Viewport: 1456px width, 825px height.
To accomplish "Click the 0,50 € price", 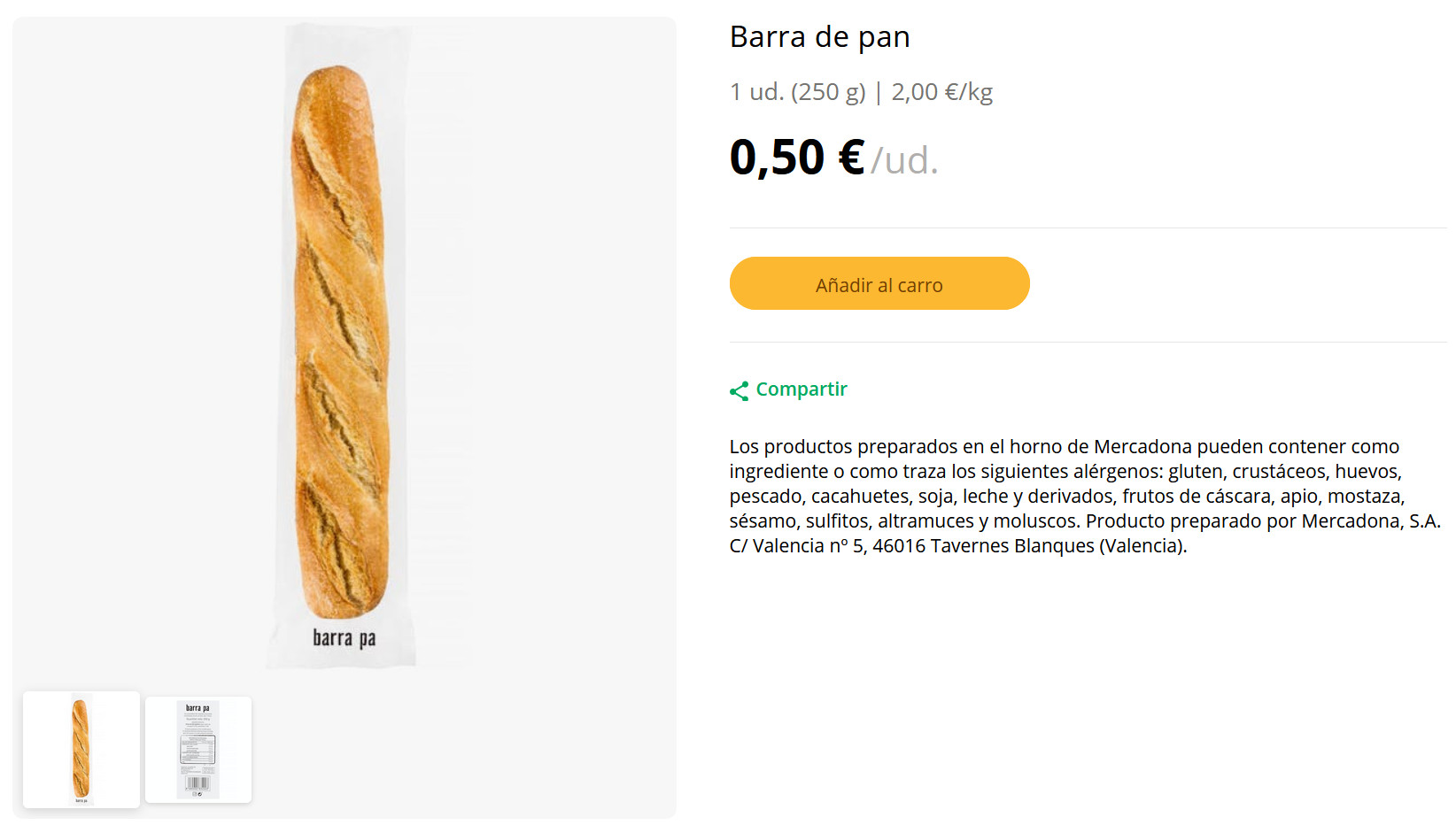I will pyautogui.click(x=796, y=158).
